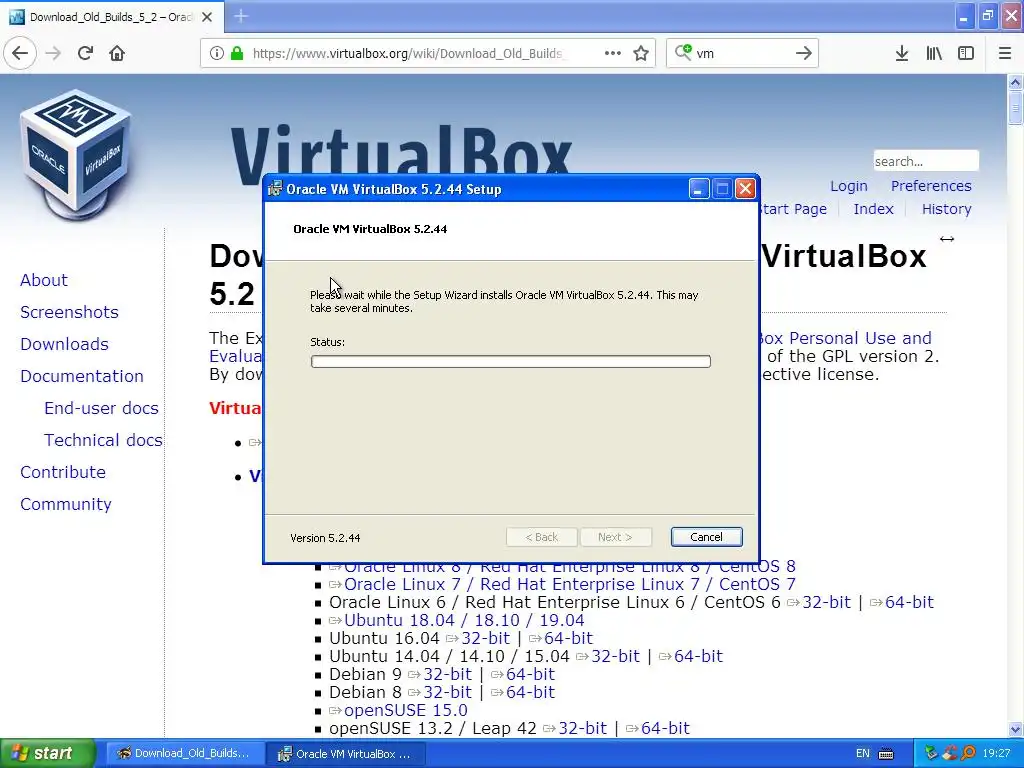The height and width of the screenshot is (768, 1024).
Task: Focus the browser search box with vm
Action: pos(741,53)
